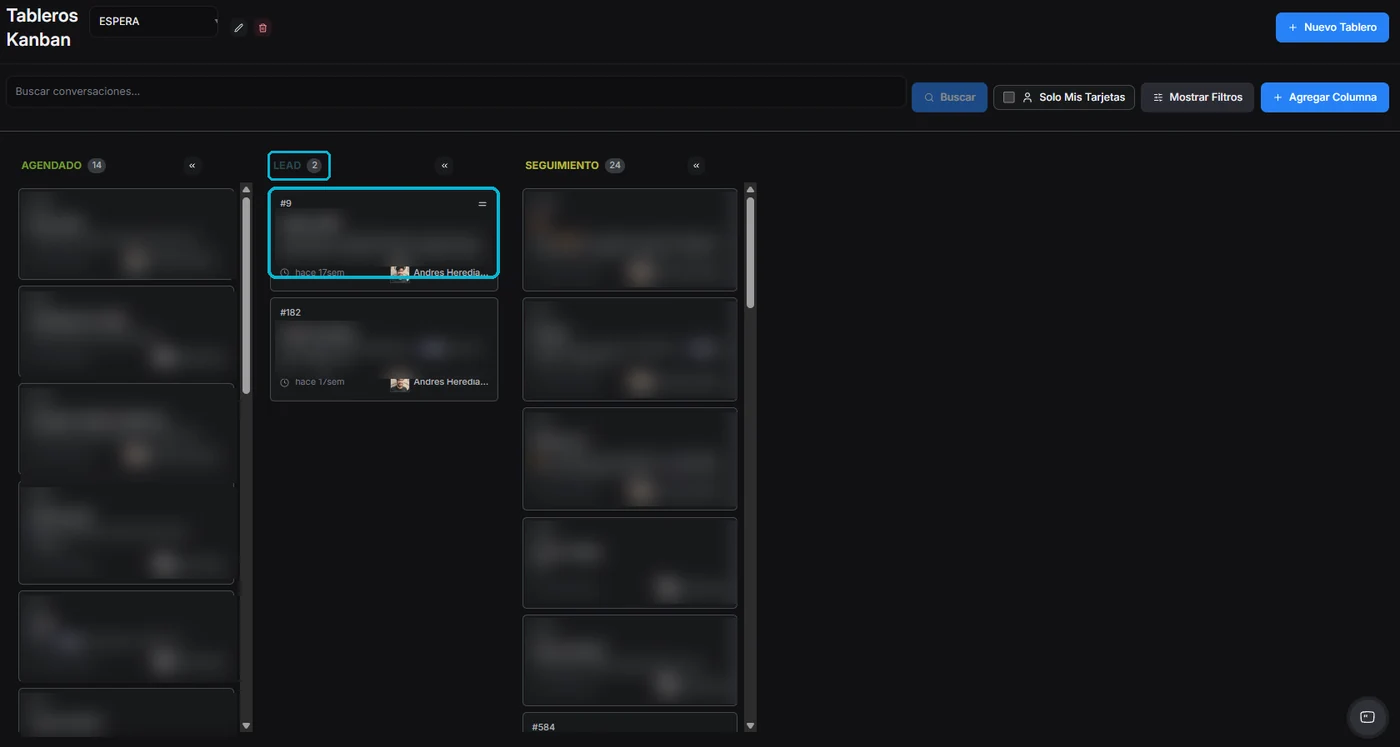
Task: Click the clock icon on card #182
Action: (x=285, y=382)
